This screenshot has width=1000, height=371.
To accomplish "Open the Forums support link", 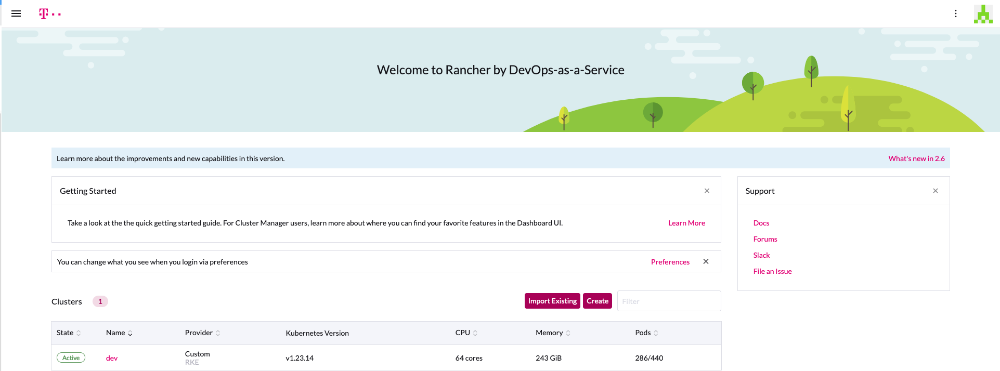I will tap(765, 239).
